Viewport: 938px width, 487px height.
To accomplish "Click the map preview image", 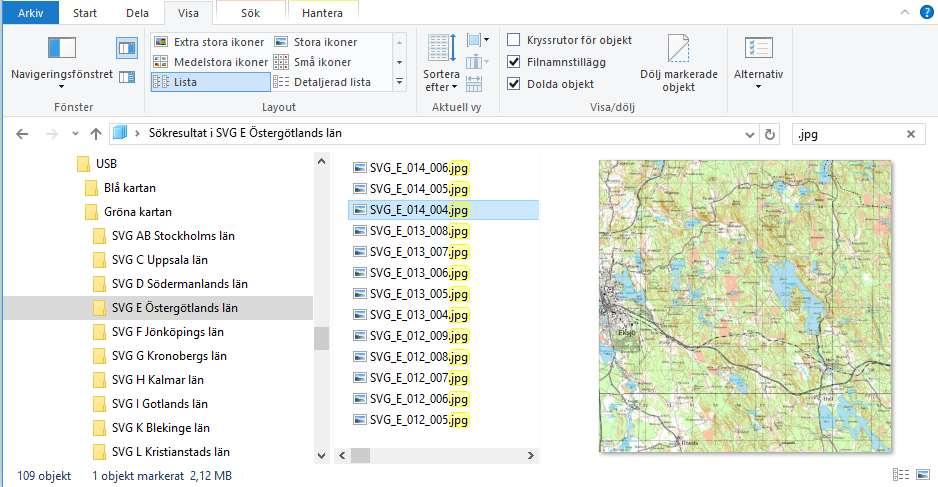I will tap(745, 306).
